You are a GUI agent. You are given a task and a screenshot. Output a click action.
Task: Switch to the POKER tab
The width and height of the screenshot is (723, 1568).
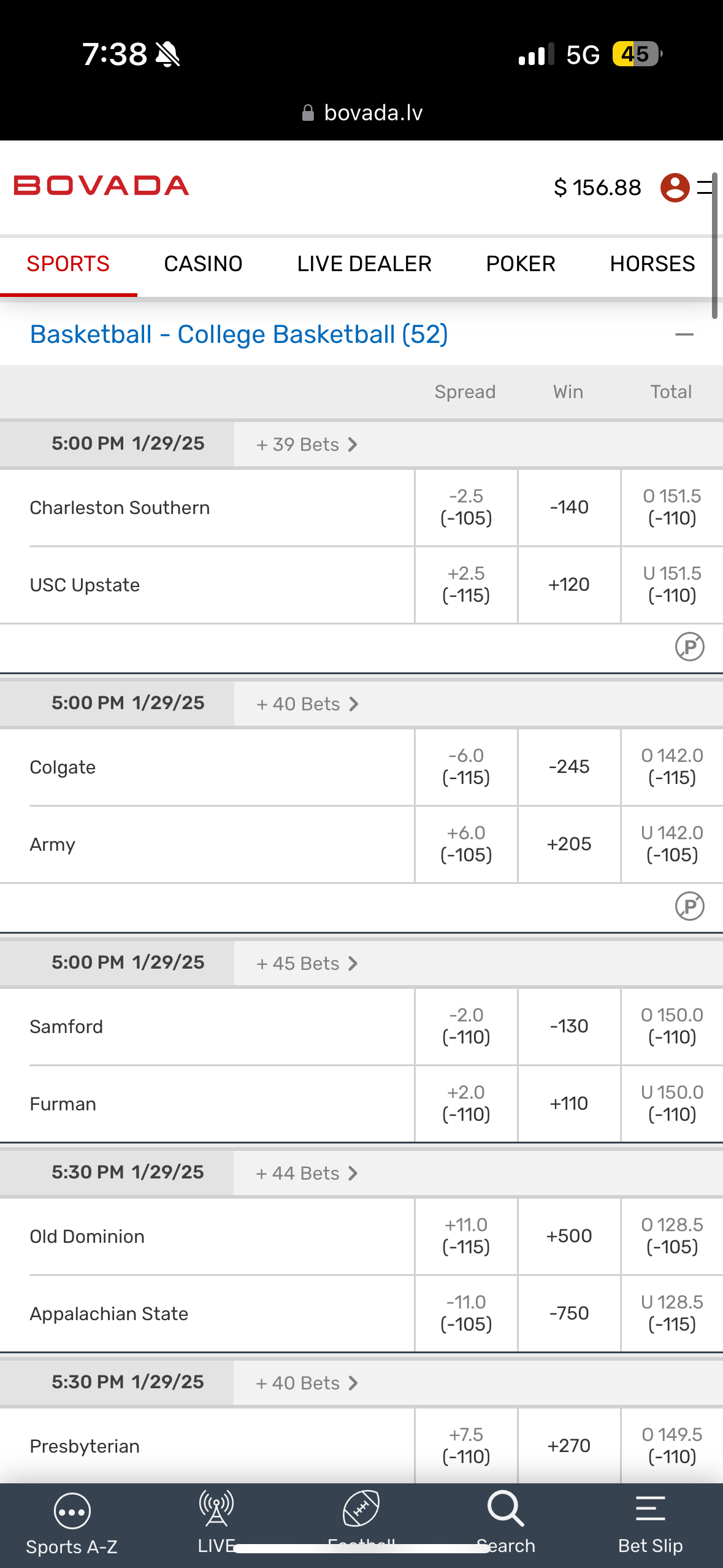click(x=521, y=264)
